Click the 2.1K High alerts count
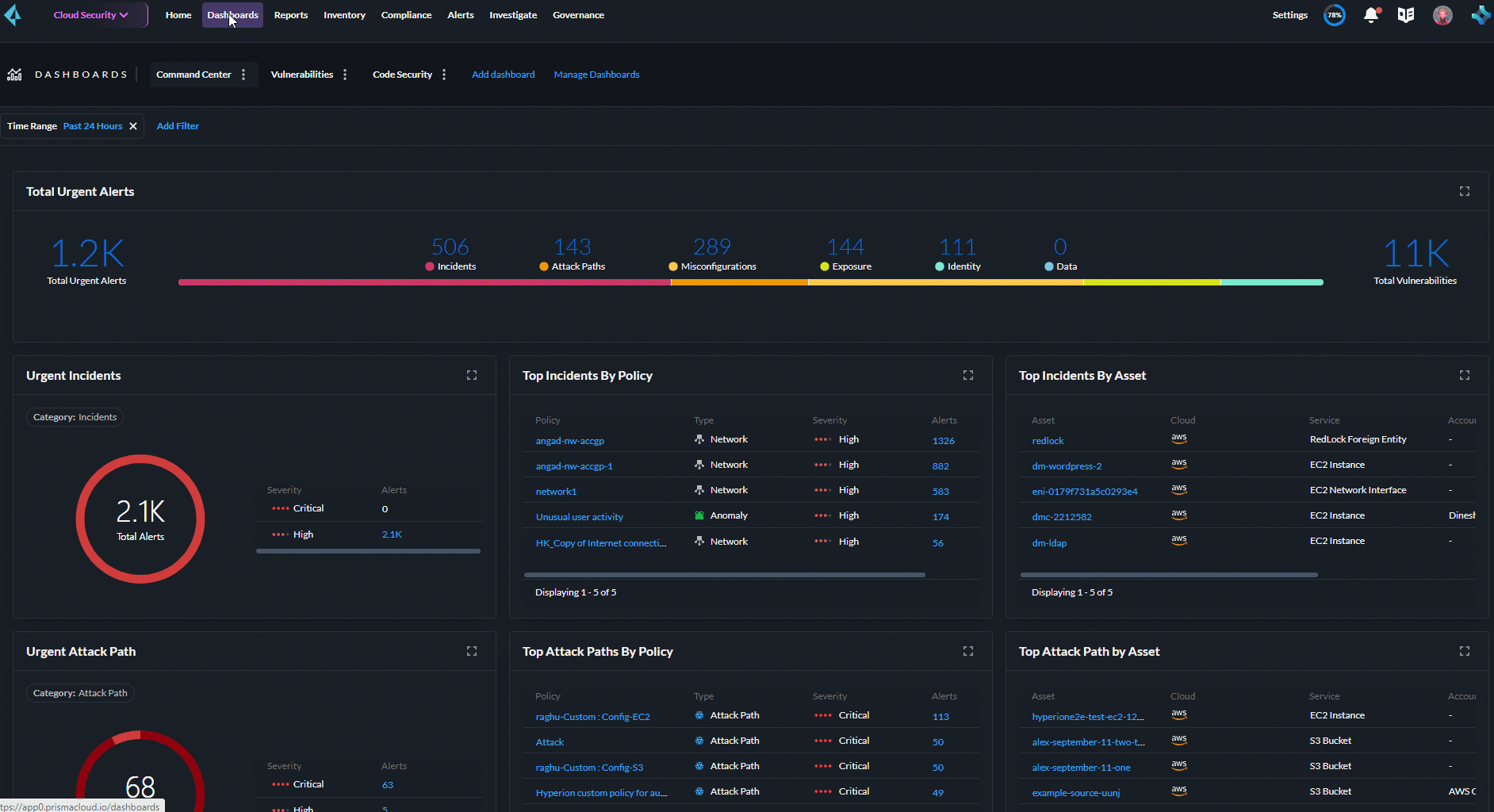Viewport: 1494px width, 812px height. pyautogui.click(x=392, y=534)
